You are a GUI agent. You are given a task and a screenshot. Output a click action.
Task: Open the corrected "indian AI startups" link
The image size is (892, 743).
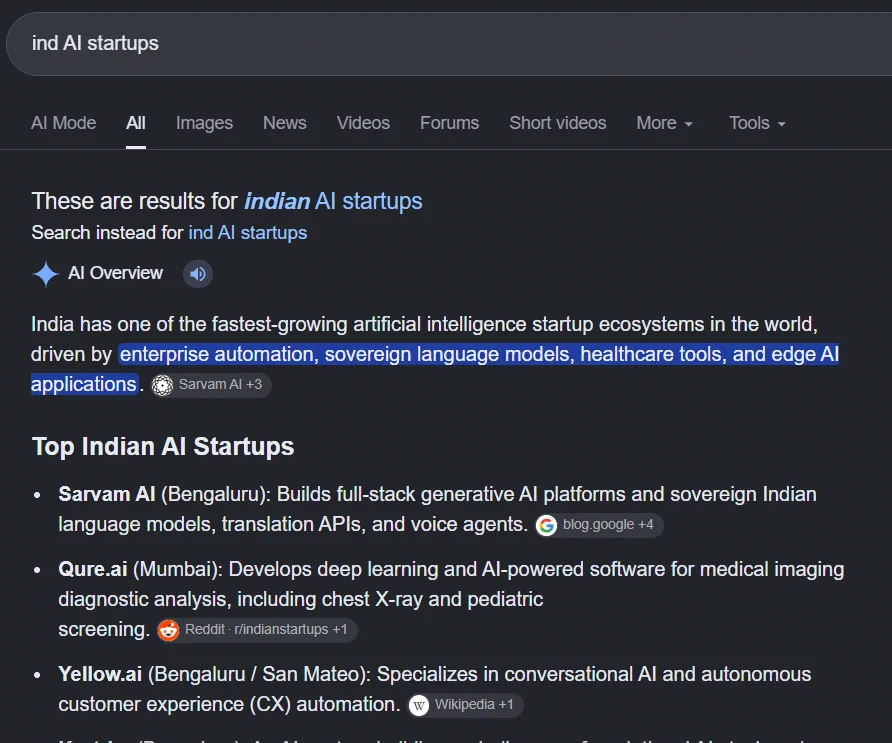point(333,201)
